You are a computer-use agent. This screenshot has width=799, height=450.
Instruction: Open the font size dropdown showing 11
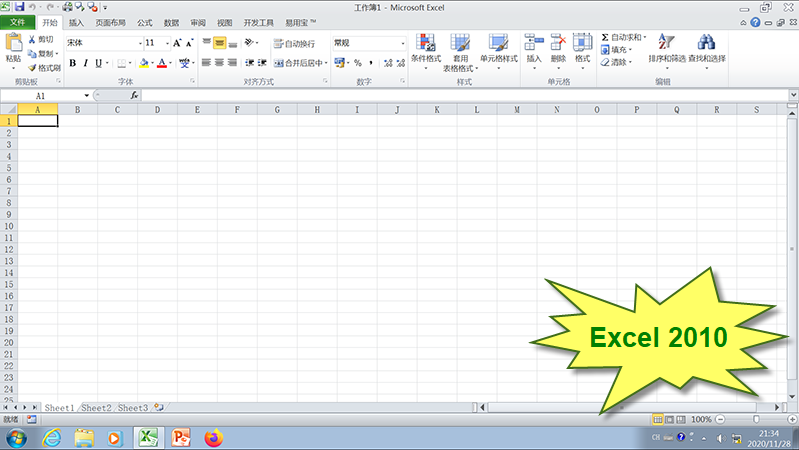pos(167,43)
